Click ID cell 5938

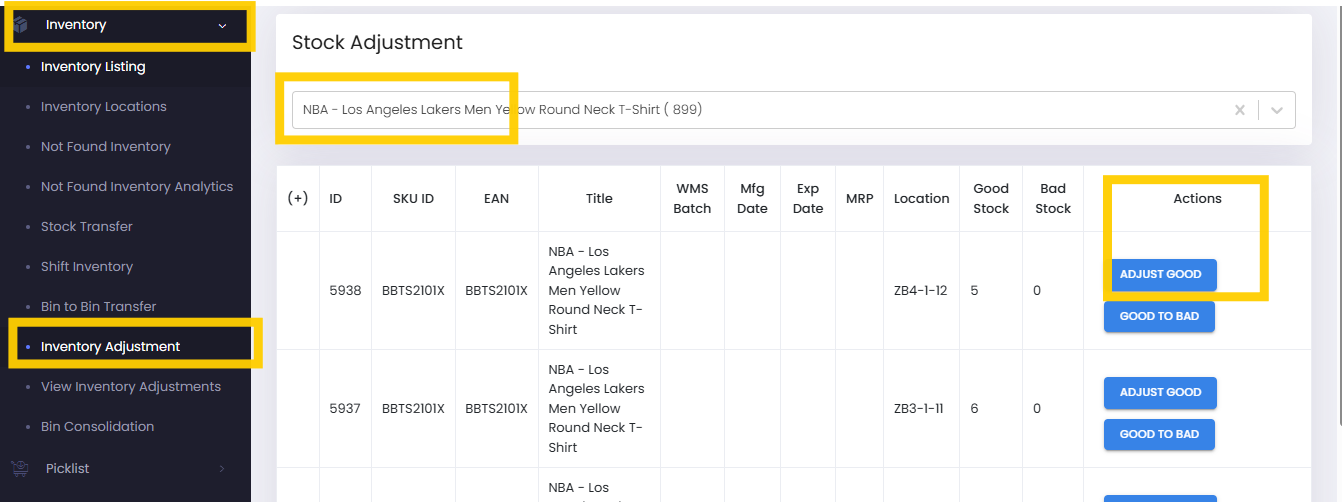[x=345, y=291]
